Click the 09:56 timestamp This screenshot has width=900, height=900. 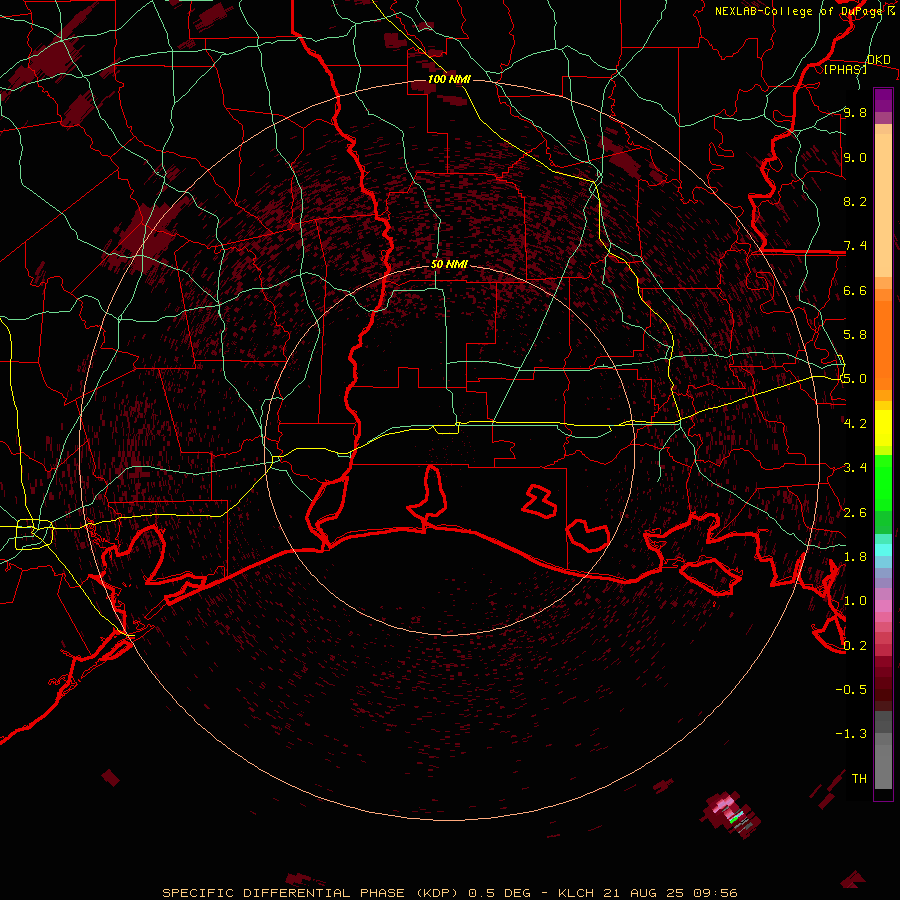pyautogui.click(x=715, y=893)
